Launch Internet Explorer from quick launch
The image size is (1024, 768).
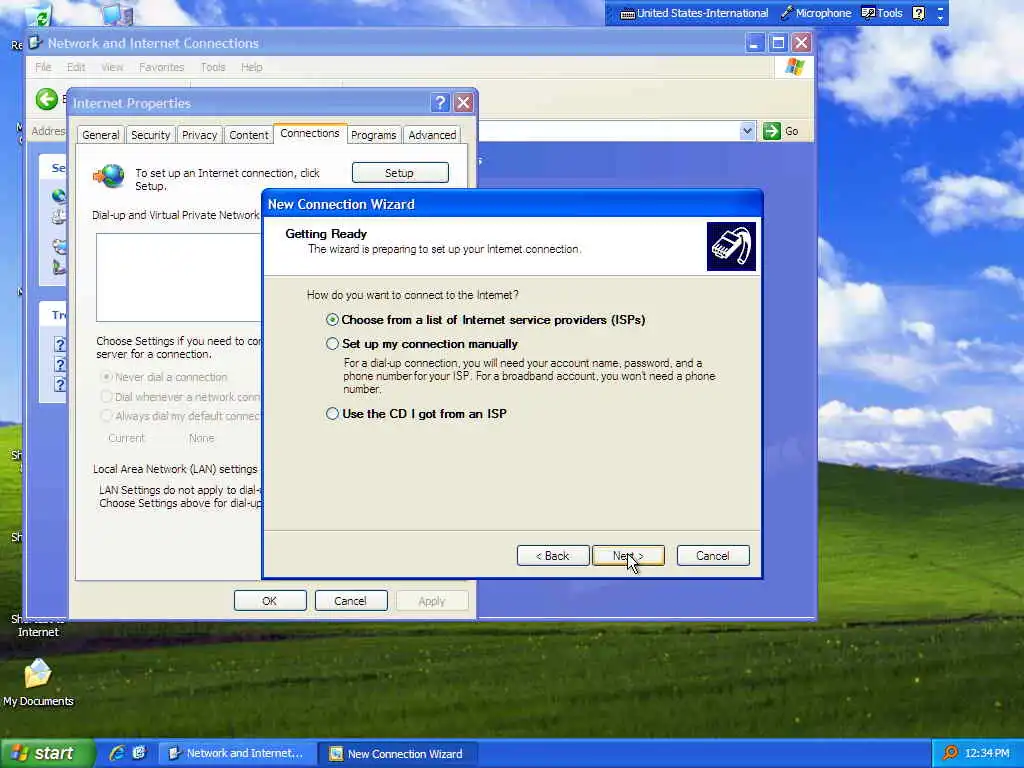[x=117, y=753]
